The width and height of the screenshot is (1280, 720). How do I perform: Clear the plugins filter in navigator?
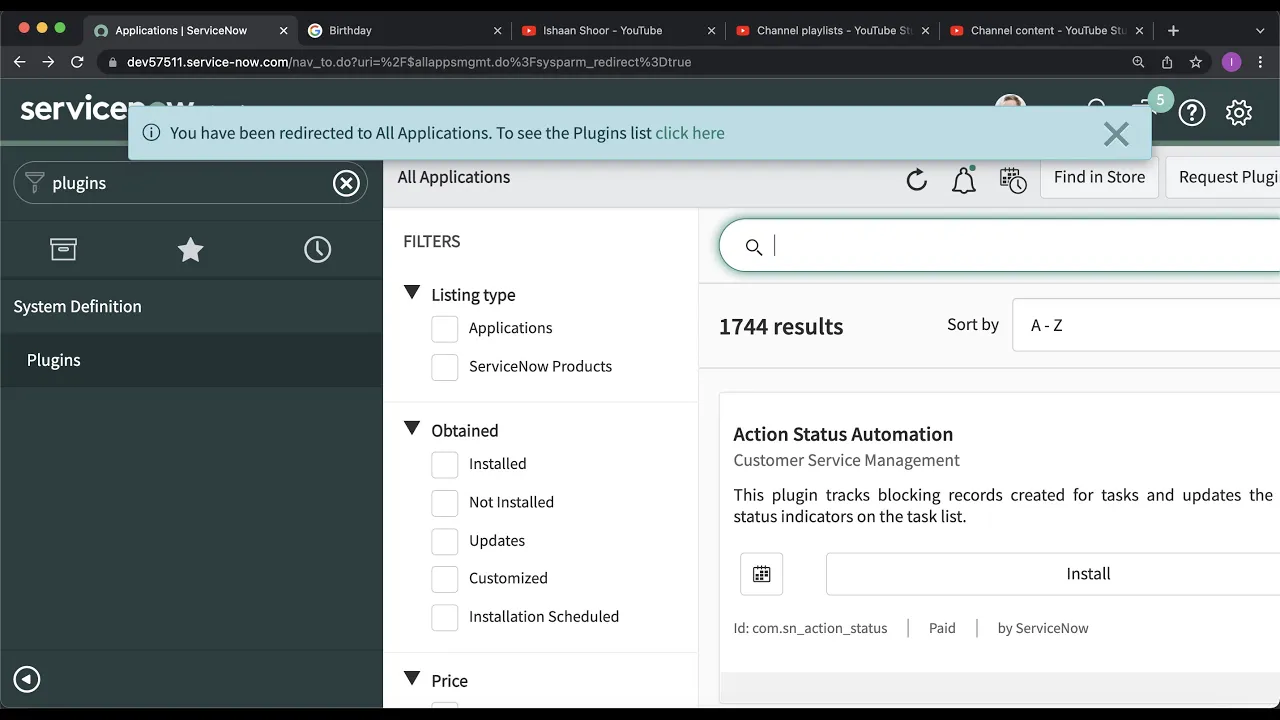coord(346,183)
